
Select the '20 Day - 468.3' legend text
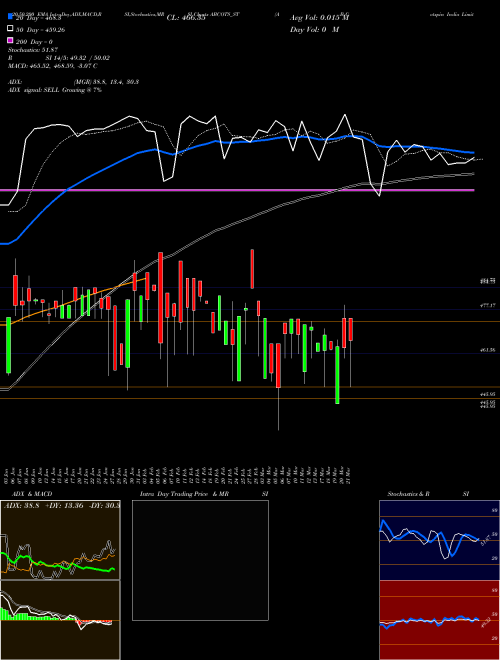[38, 18]
